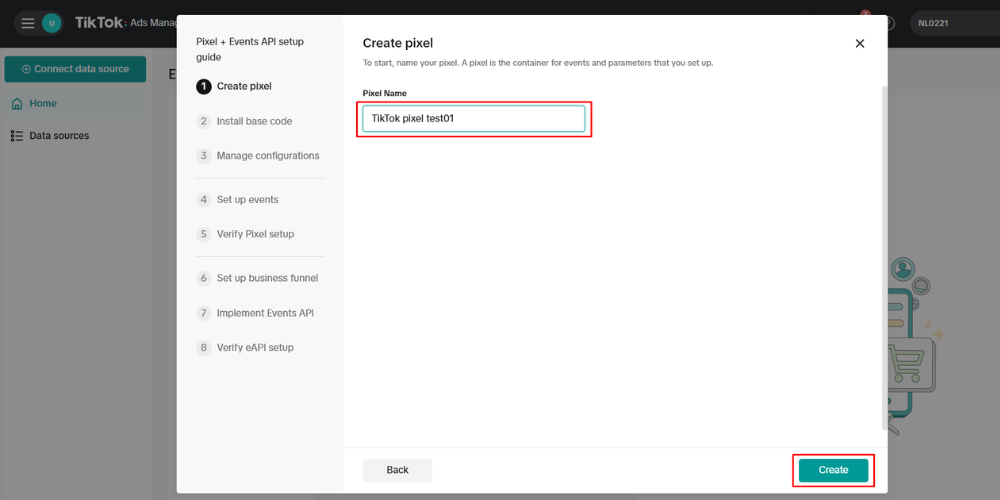Image resolution: width=1000 pixels, height=500 pixels.
Task: Click the Back button
Action: [x=397, y=470]
